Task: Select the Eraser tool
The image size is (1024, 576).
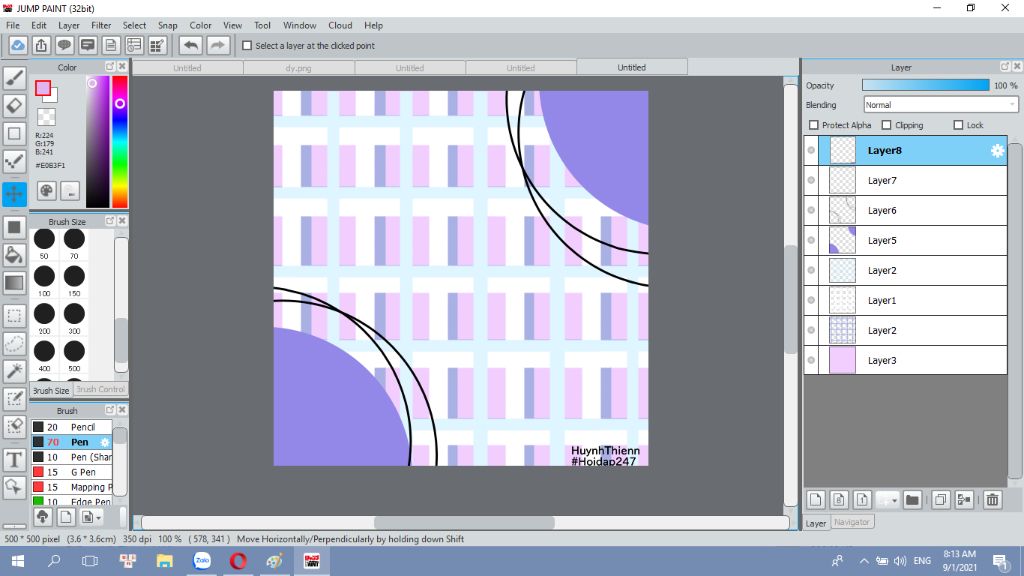Action: pyautogui.click(x=14, y=106)
